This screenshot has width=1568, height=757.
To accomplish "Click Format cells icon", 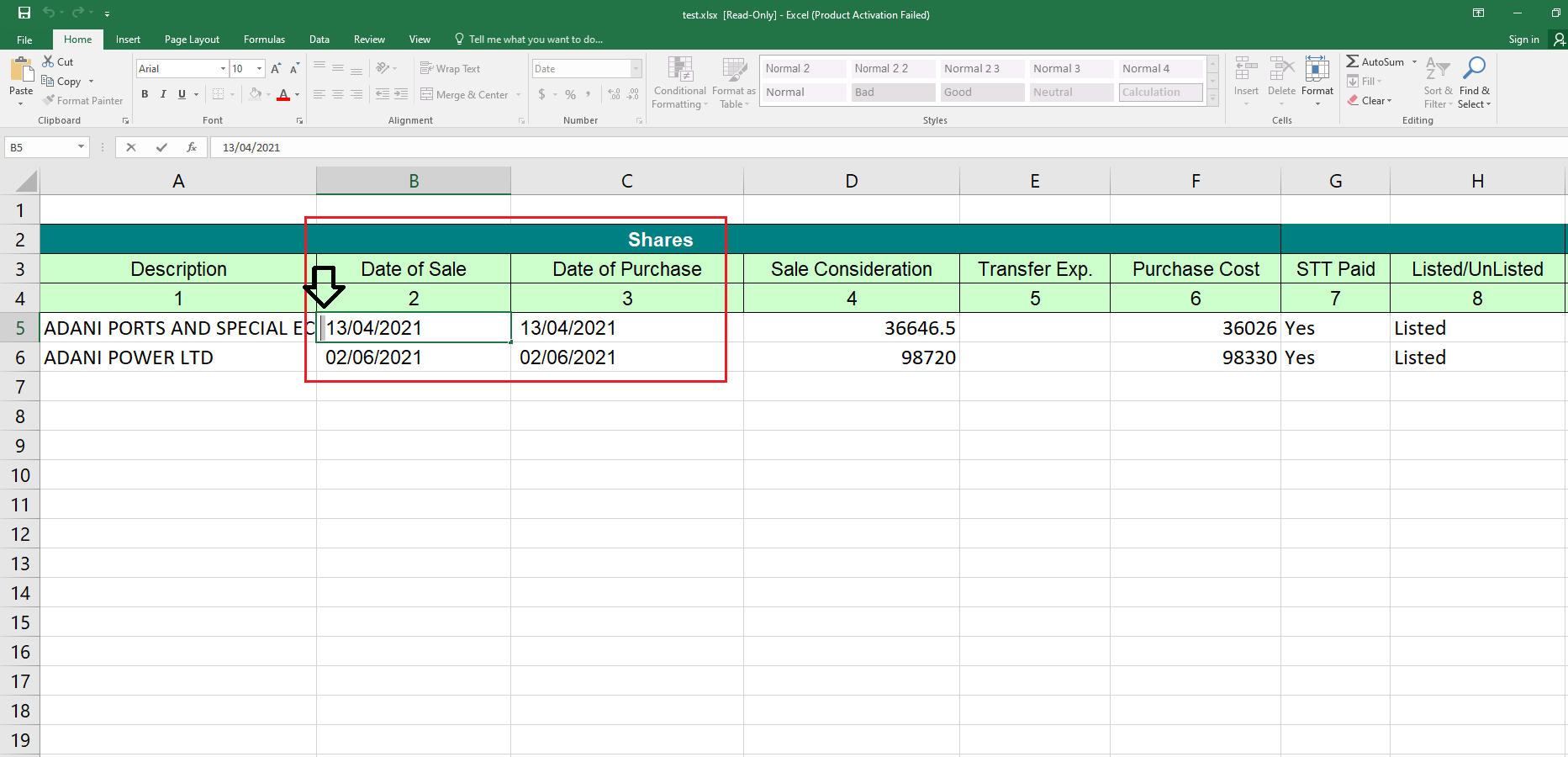I will point(1317,68).
